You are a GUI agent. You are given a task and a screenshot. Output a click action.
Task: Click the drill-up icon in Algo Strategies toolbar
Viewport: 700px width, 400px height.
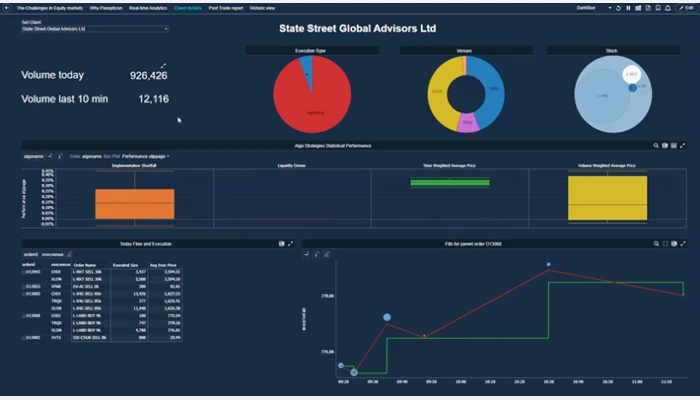pos(60,156)
